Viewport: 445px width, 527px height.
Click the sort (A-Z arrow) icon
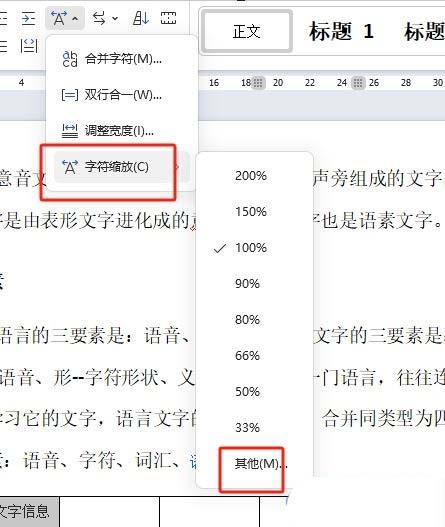click(141, 18)
